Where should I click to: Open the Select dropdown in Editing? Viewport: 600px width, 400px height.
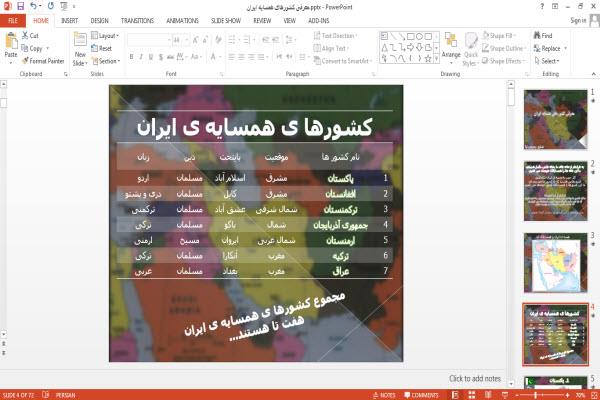[547, 61]
